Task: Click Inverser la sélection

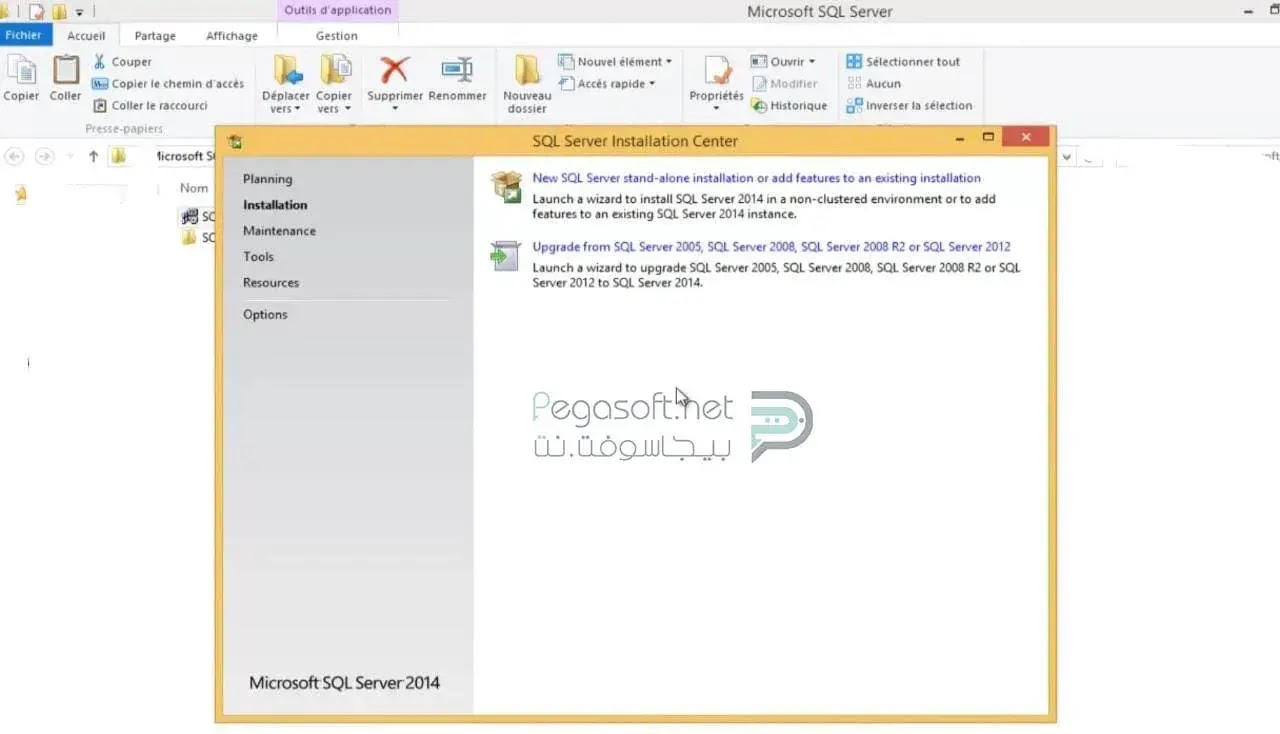Action: pos(909,106)
